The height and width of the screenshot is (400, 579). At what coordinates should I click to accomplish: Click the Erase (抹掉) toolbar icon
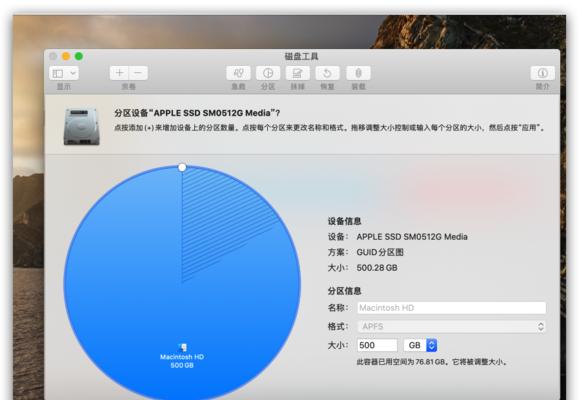298,73
